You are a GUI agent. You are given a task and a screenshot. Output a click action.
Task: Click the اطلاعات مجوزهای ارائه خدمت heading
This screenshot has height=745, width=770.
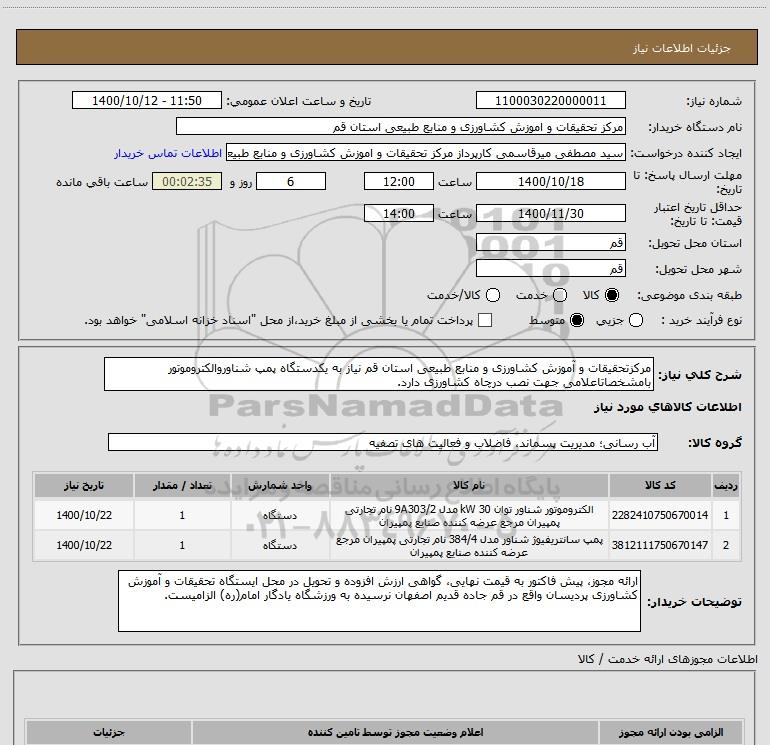click(x=667, y=659)
